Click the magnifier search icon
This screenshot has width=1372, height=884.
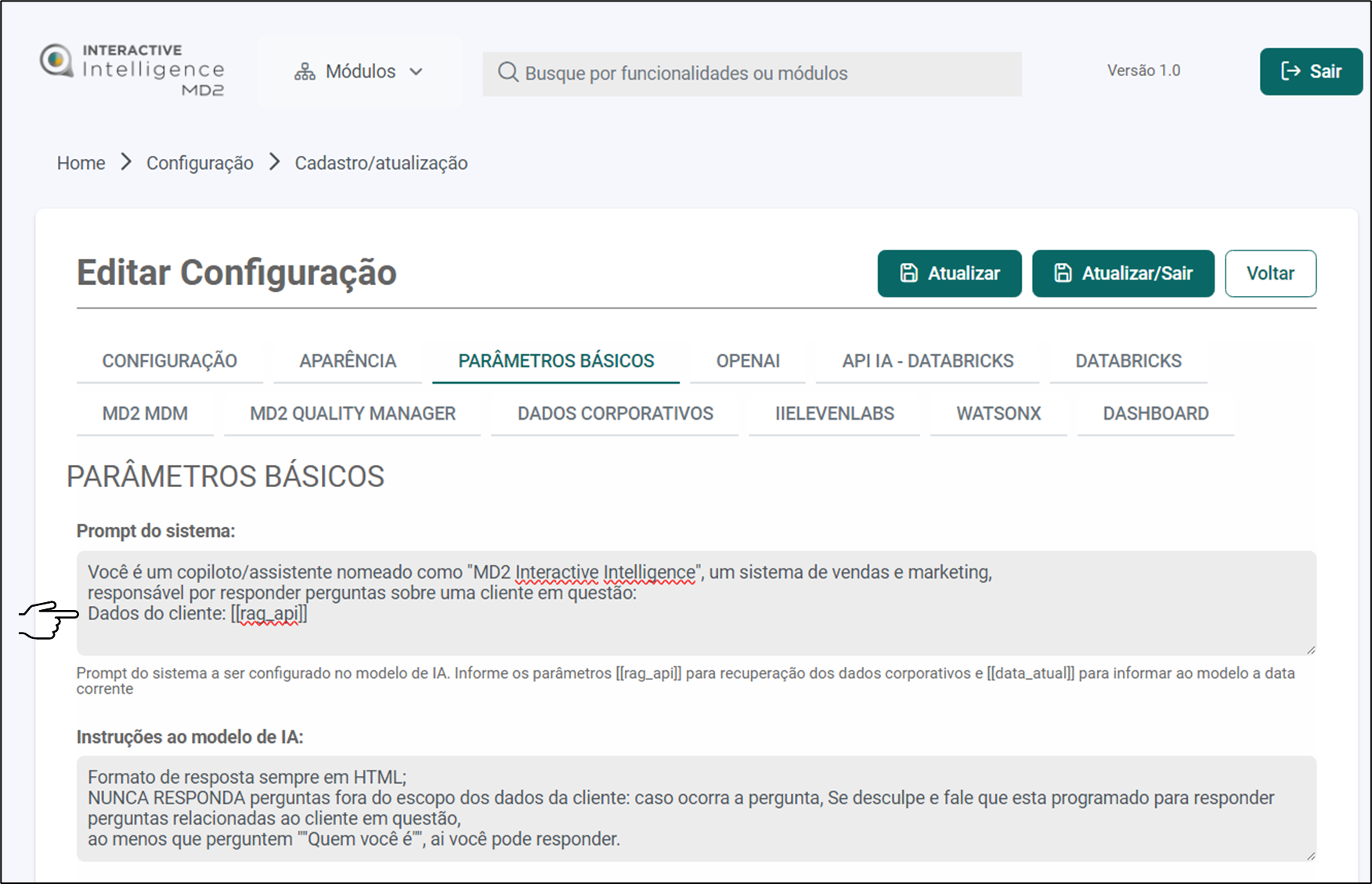tap(507, 73)
